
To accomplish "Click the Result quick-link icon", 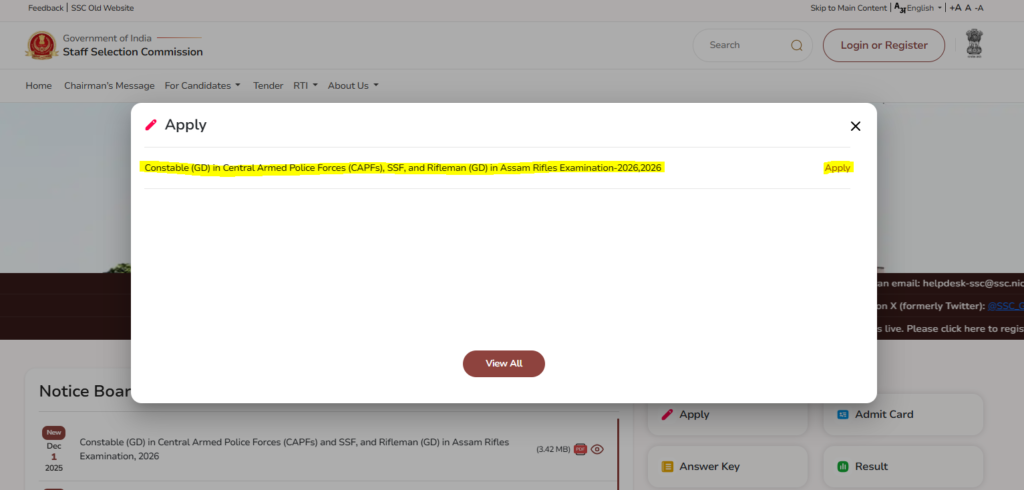I will pyautogui.click(x=843, y=466).
